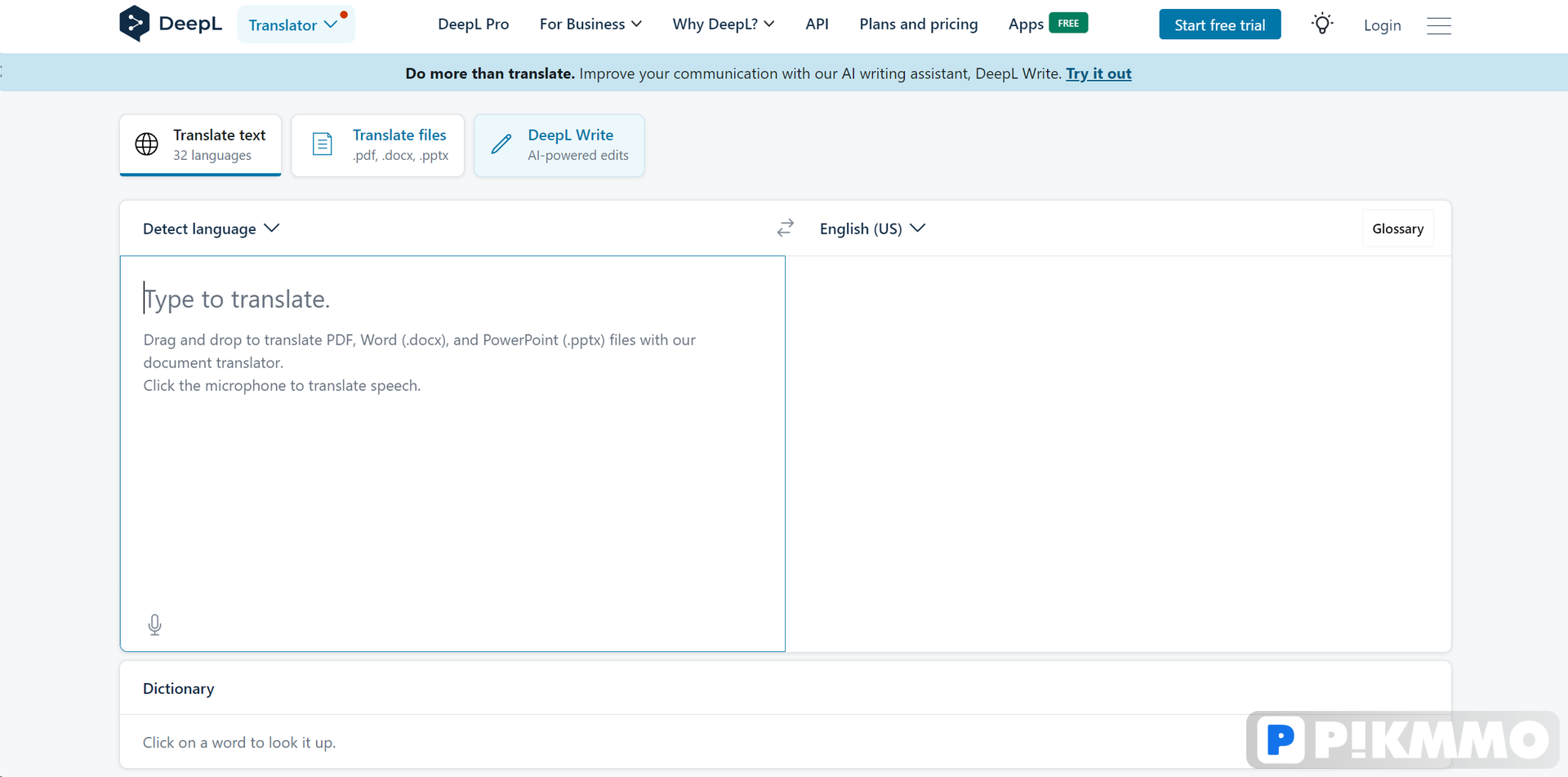Open Plans and pricing

tap(918, 24)
